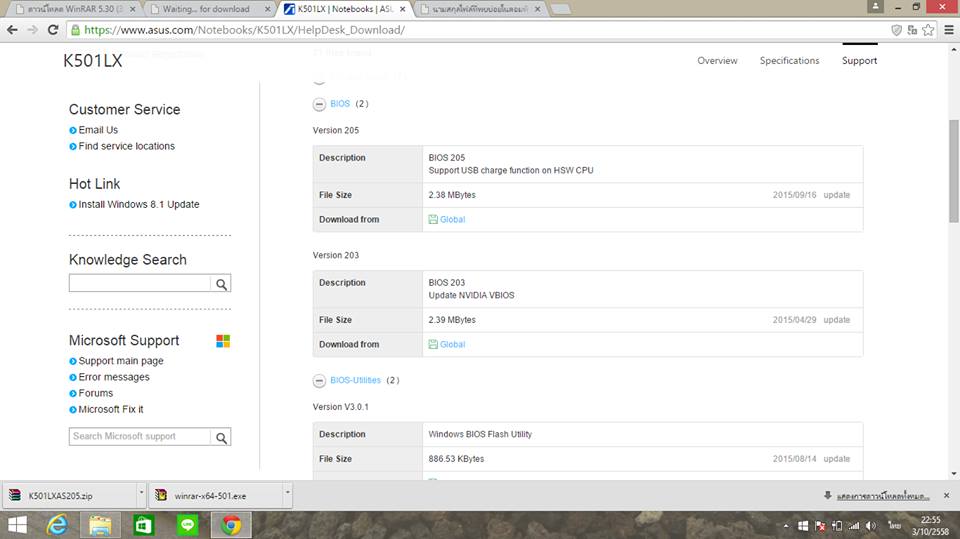
Task: Collapse the BIOS-Utilities section
Action: (x=319, y=380)
